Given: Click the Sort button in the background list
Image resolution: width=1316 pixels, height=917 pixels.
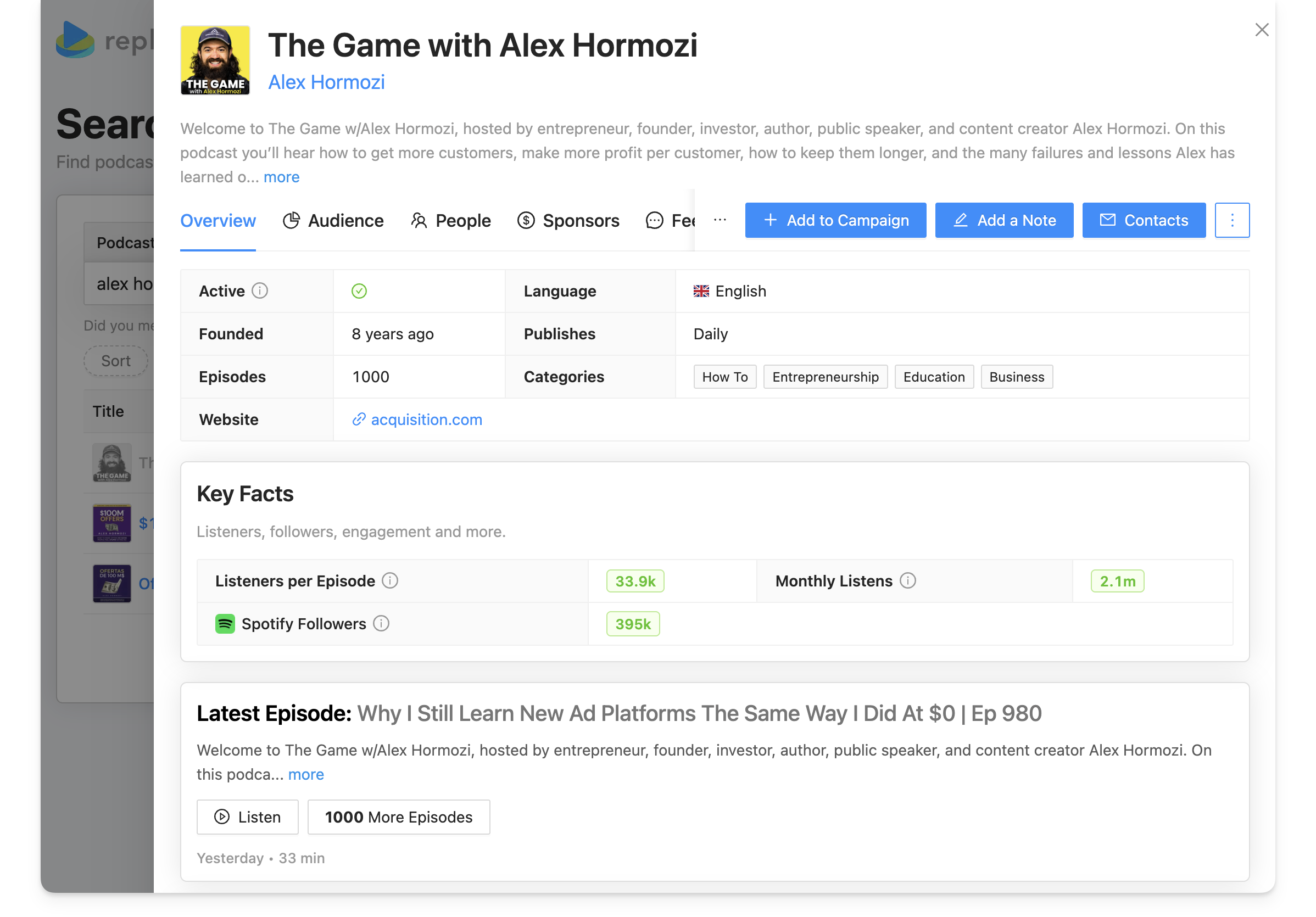Looking at the screenshot, I should [116, 361].
